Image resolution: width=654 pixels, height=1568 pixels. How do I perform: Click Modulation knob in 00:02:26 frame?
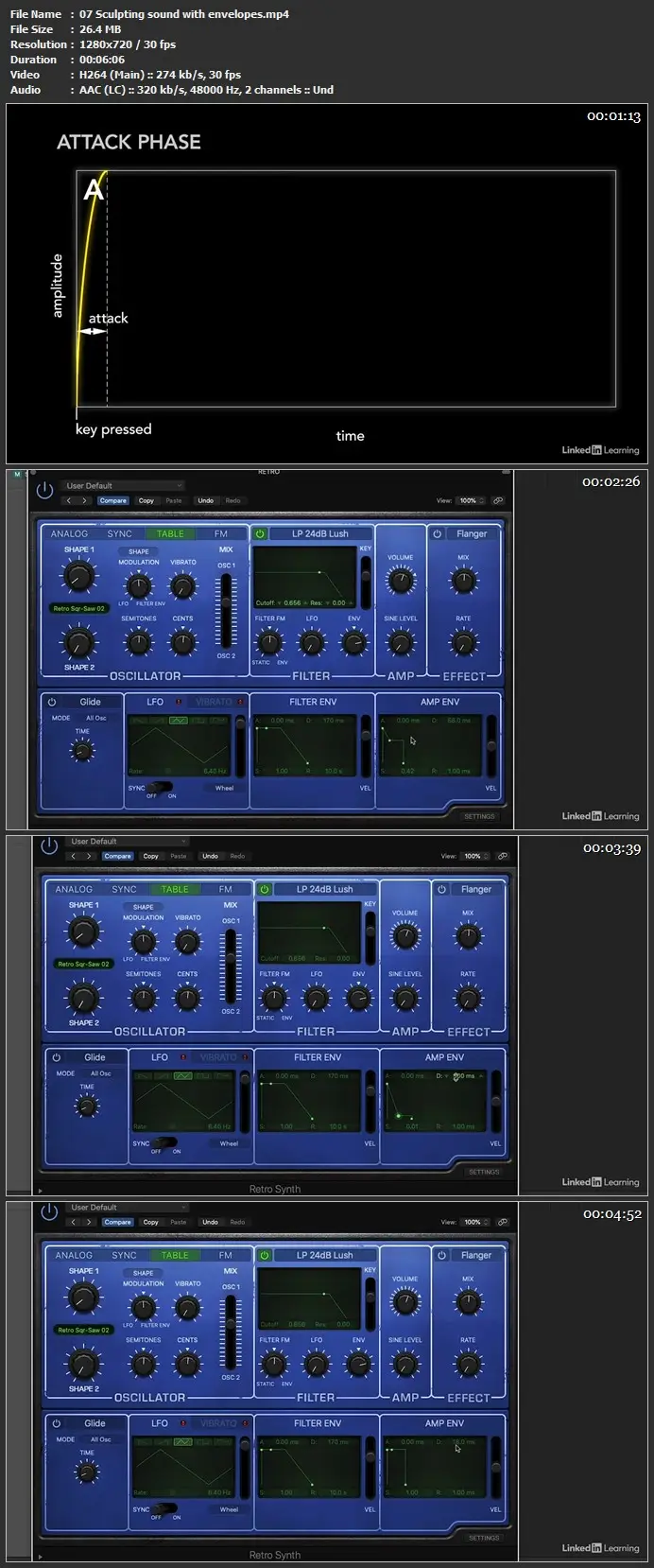point(139,586)
